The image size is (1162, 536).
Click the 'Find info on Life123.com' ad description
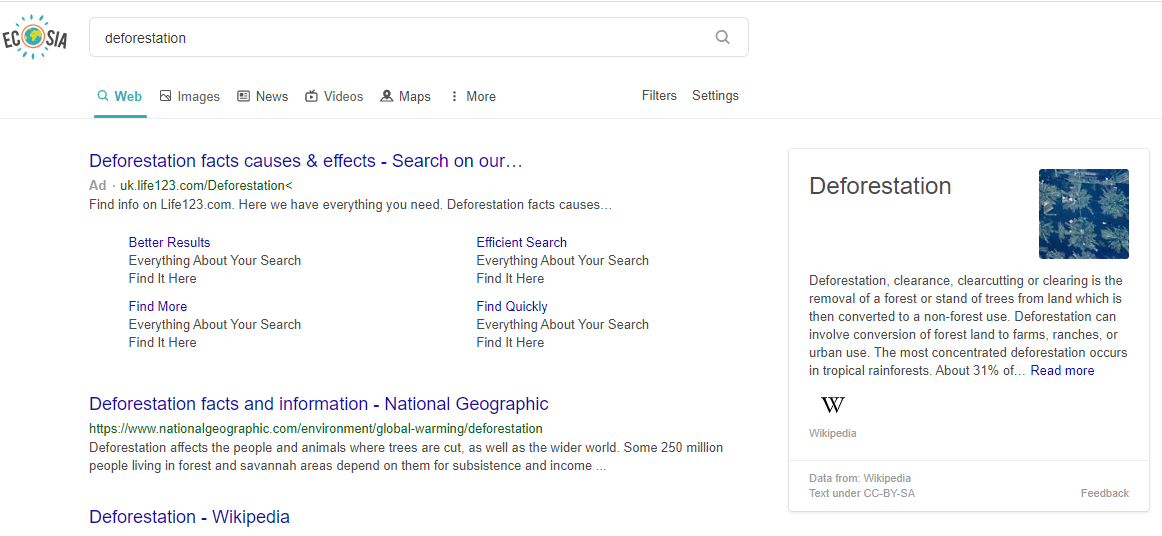(351, 204)
